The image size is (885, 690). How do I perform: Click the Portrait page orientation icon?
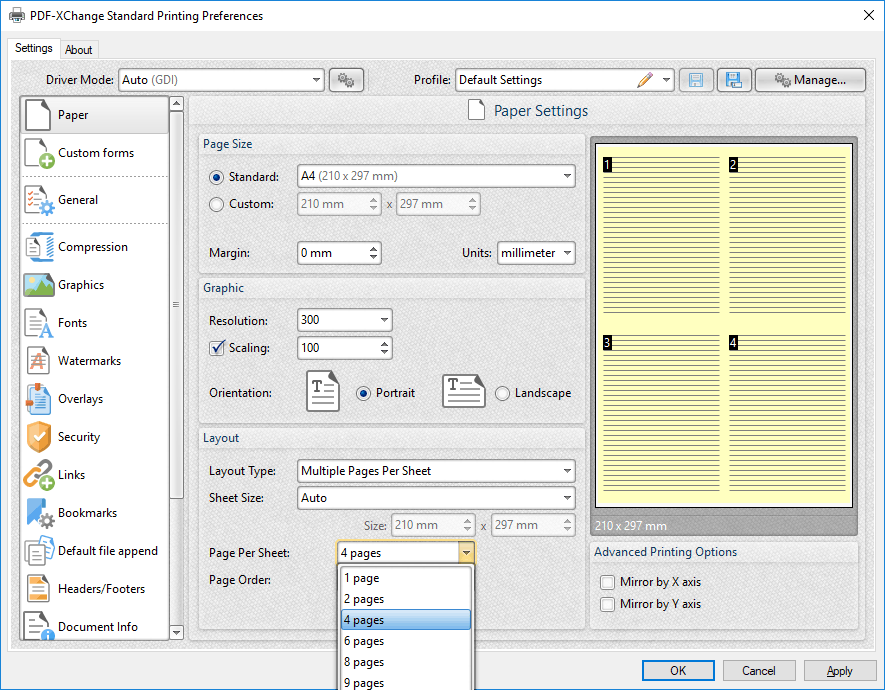tap(323, 391)
